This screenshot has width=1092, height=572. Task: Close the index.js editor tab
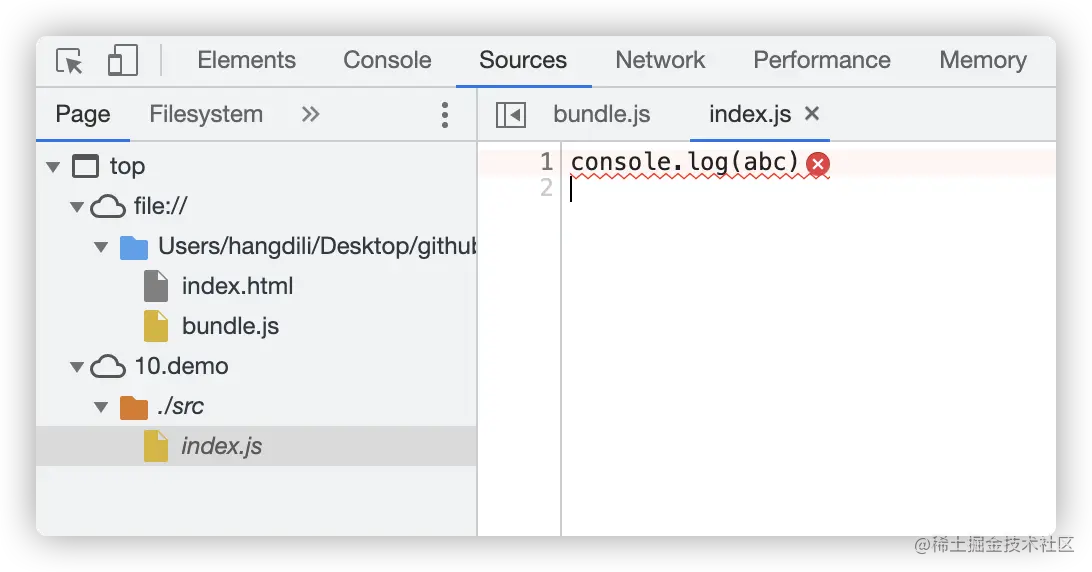(x=812, y=114)
